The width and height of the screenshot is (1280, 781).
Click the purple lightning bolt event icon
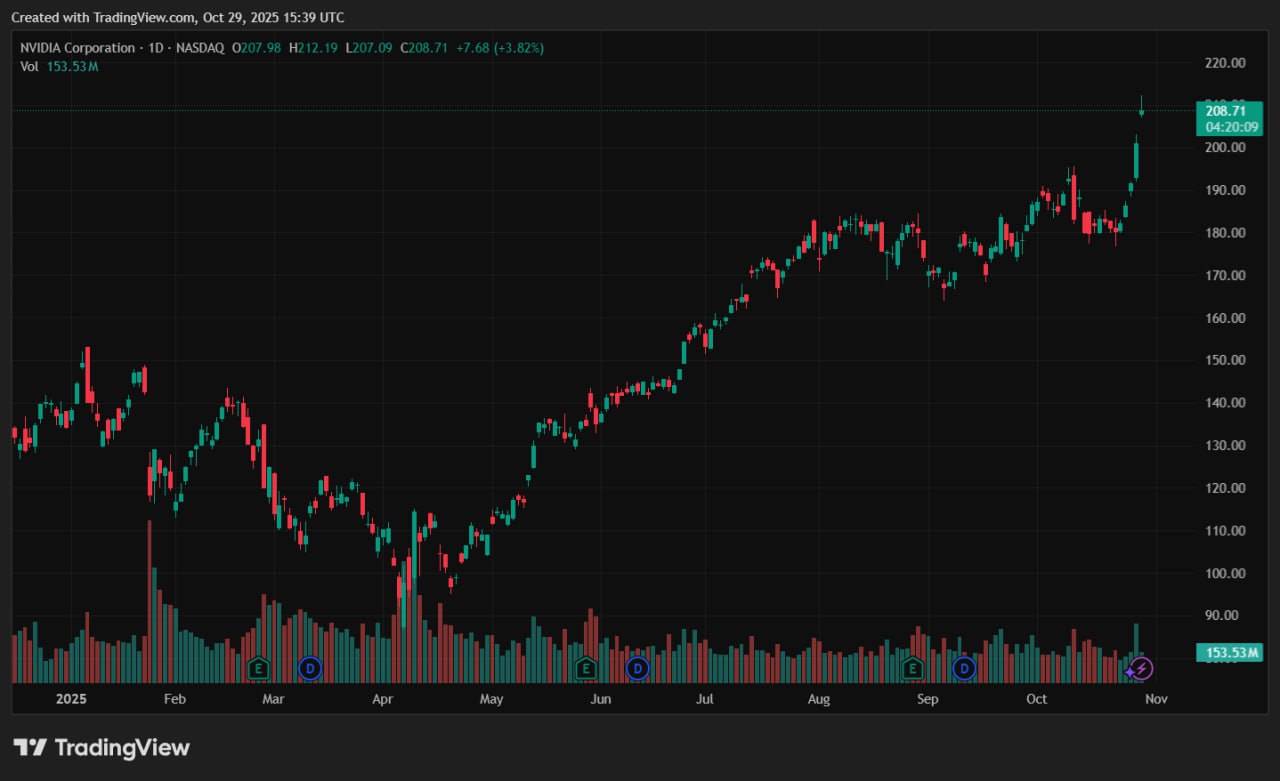1142,667
